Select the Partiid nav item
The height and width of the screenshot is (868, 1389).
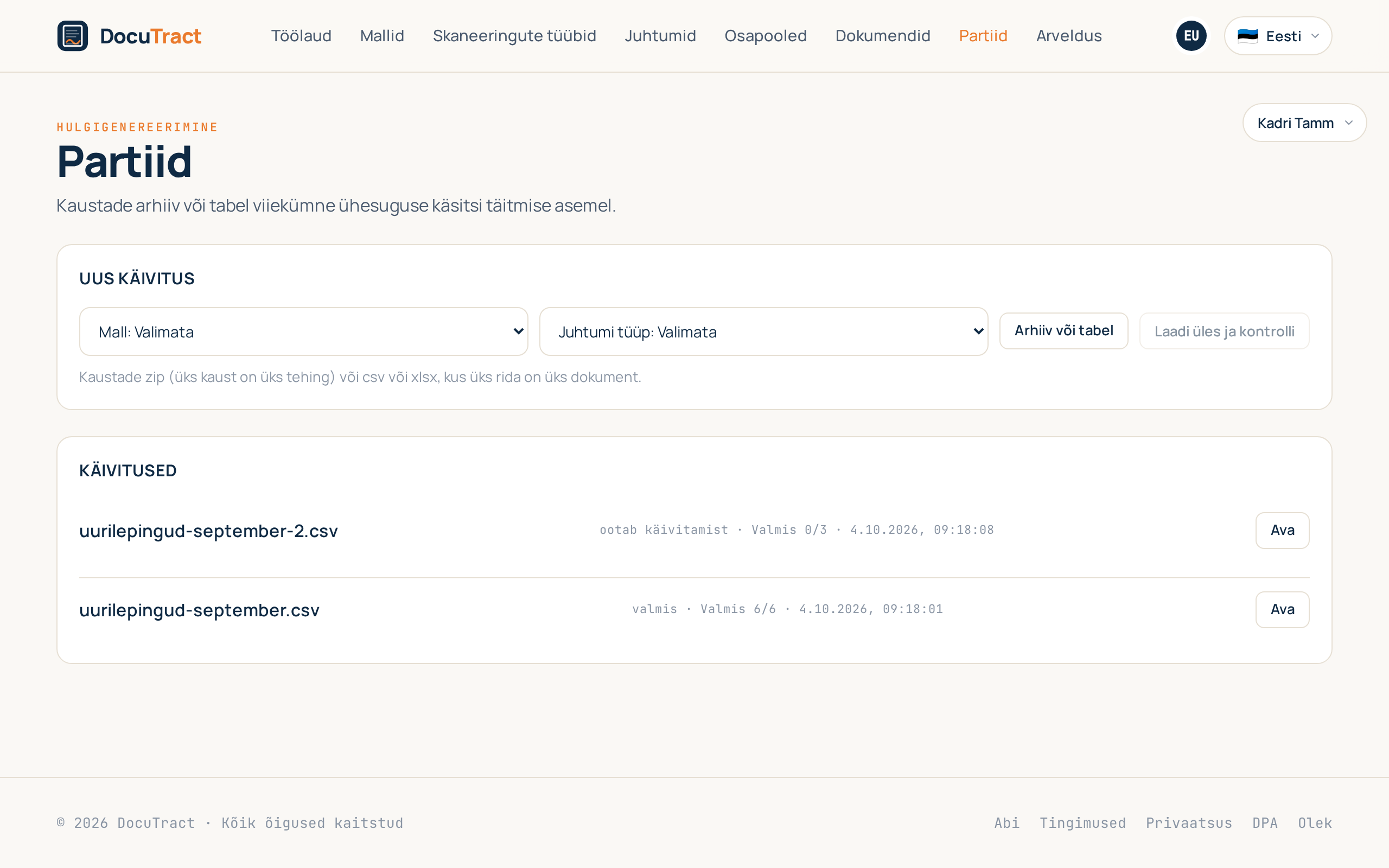click(983, 36)
